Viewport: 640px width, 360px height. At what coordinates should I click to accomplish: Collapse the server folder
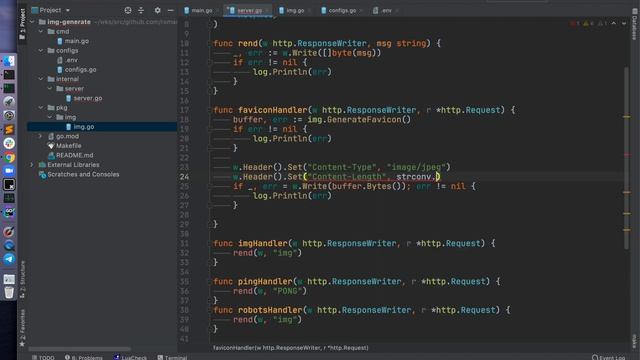tap(50, 89)
